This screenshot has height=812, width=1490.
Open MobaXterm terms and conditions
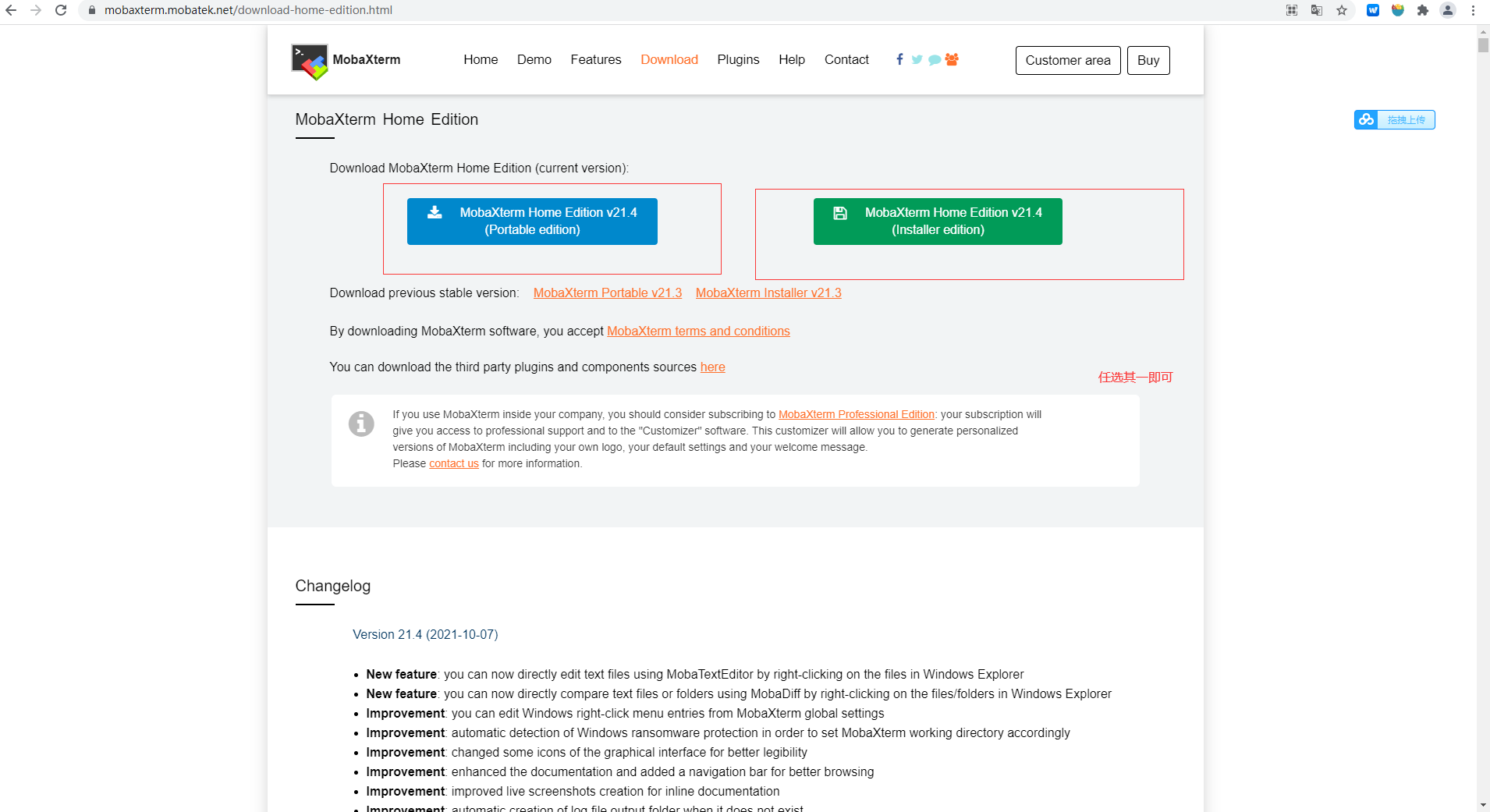pos(698,331)
